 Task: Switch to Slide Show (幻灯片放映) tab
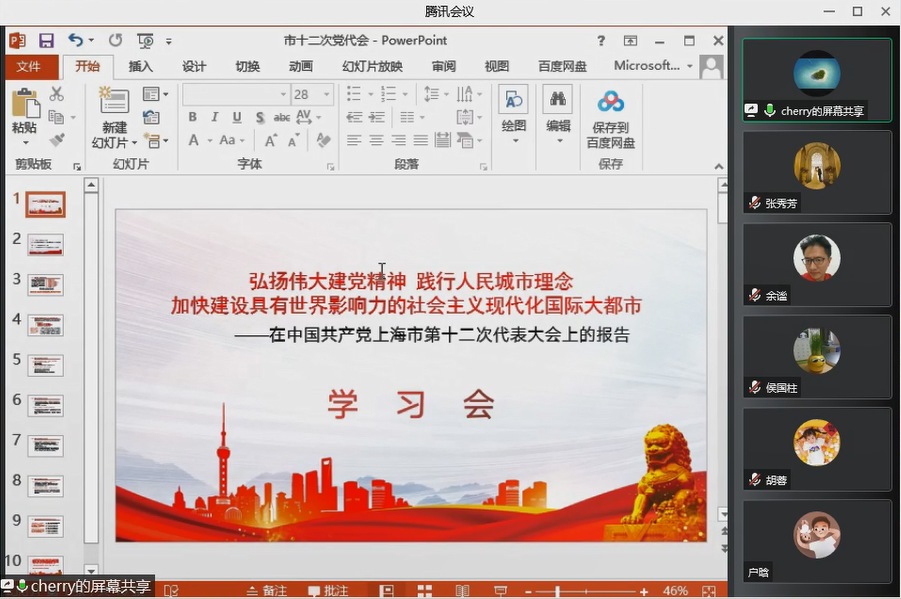372,66
